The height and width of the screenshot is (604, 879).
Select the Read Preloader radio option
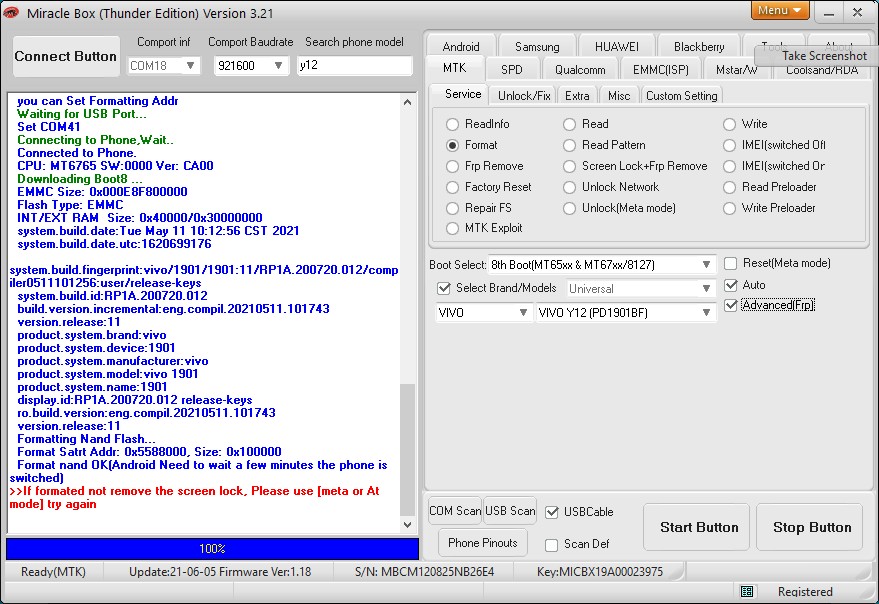pos(729,187)
